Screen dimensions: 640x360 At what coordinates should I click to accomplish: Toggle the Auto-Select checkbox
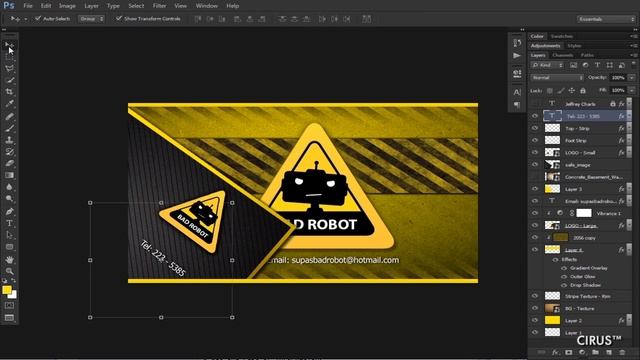point(38,18)
